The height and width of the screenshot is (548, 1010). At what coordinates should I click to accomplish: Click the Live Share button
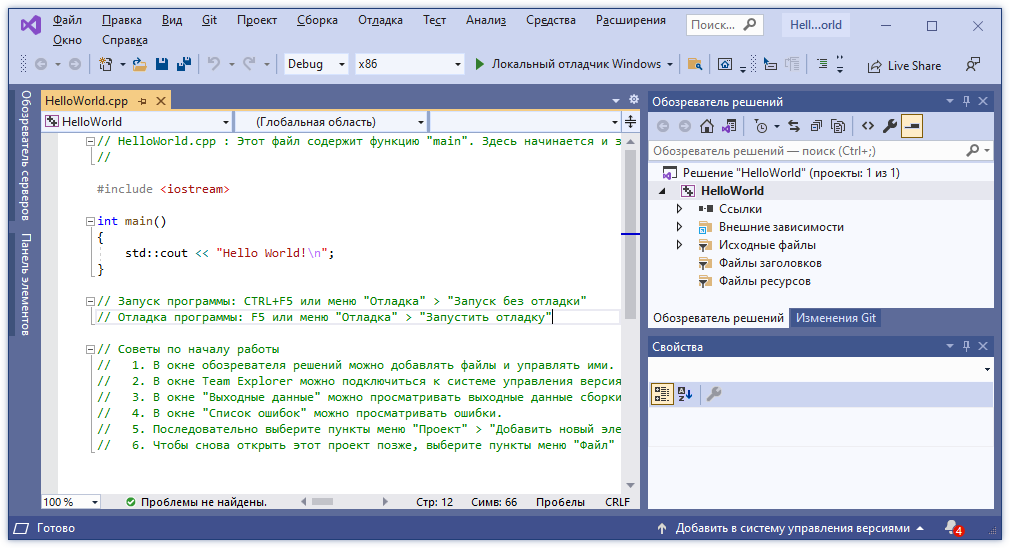(903, 65)
